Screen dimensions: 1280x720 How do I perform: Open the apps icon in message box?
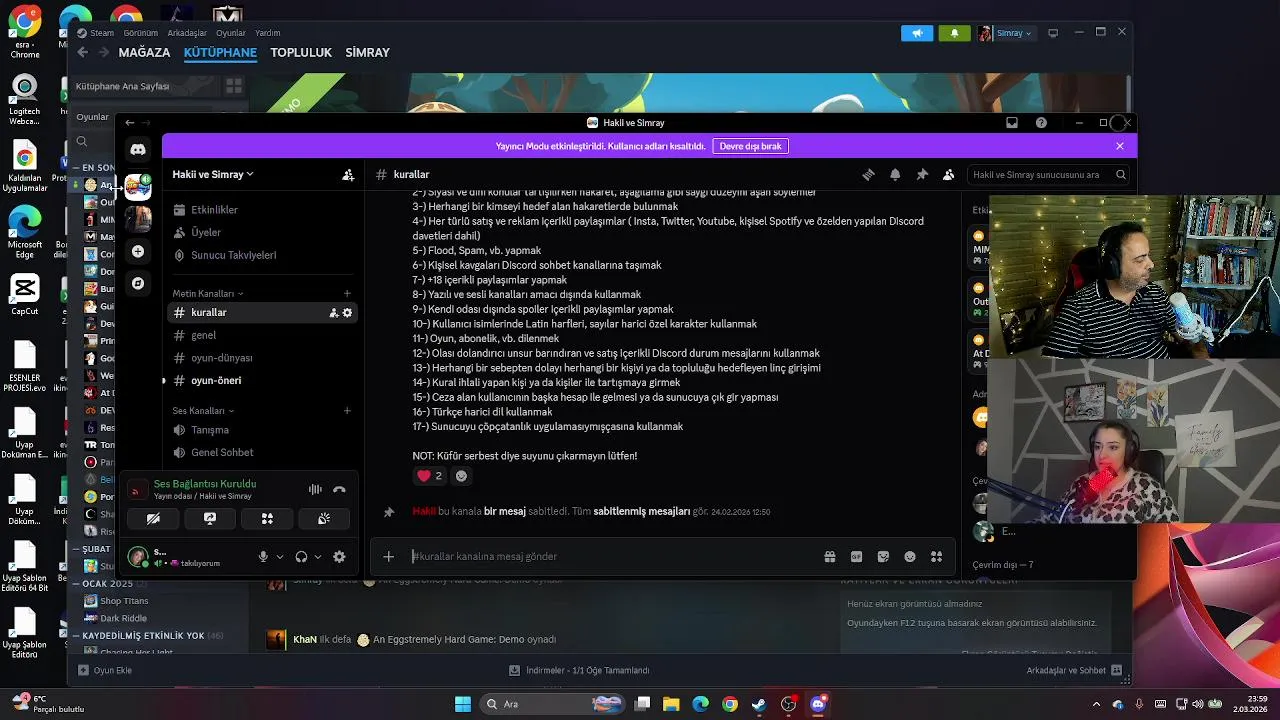coord(937,557)
